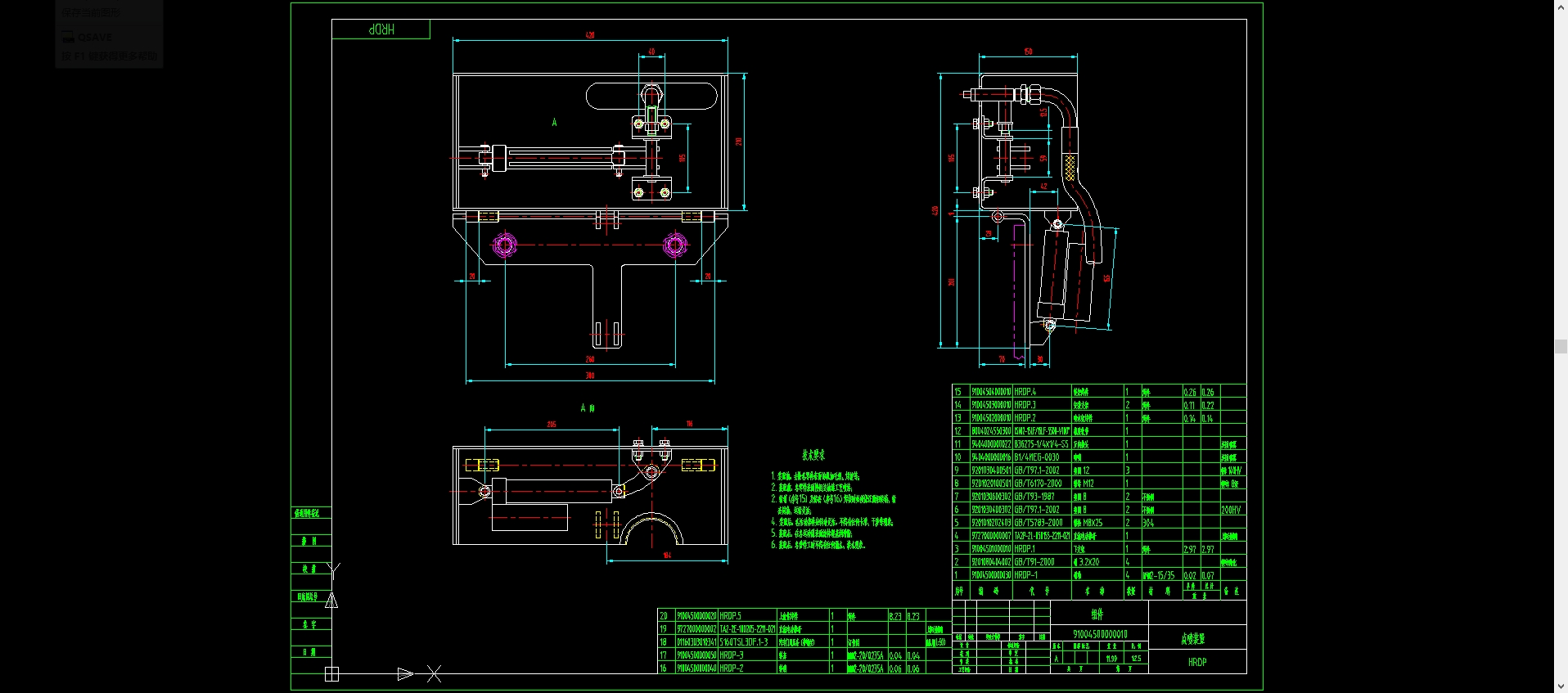Click row number 20 in the lower parts list
1568x693 pixels.
pos(664,616)
